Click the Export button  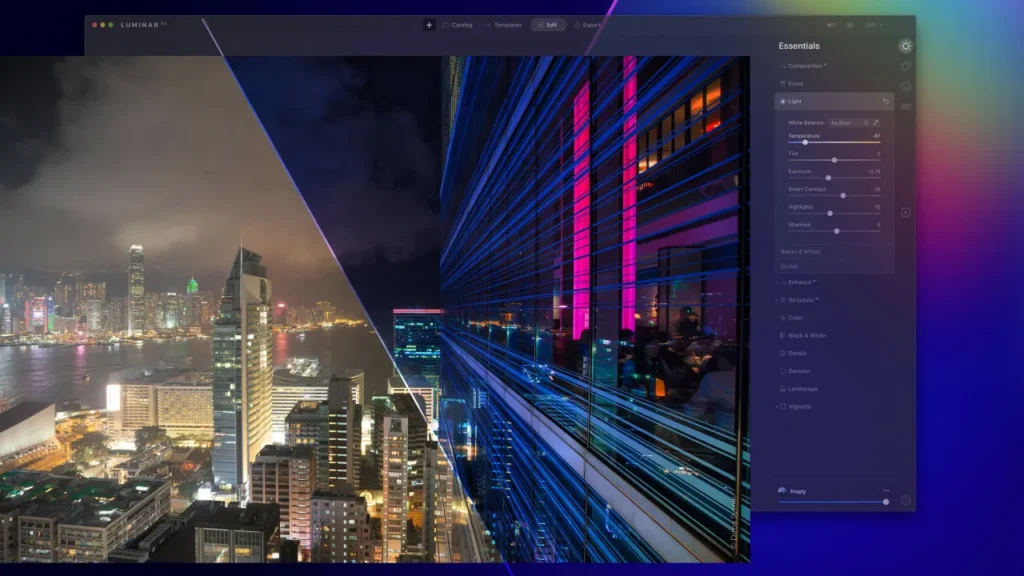[588, 25]
